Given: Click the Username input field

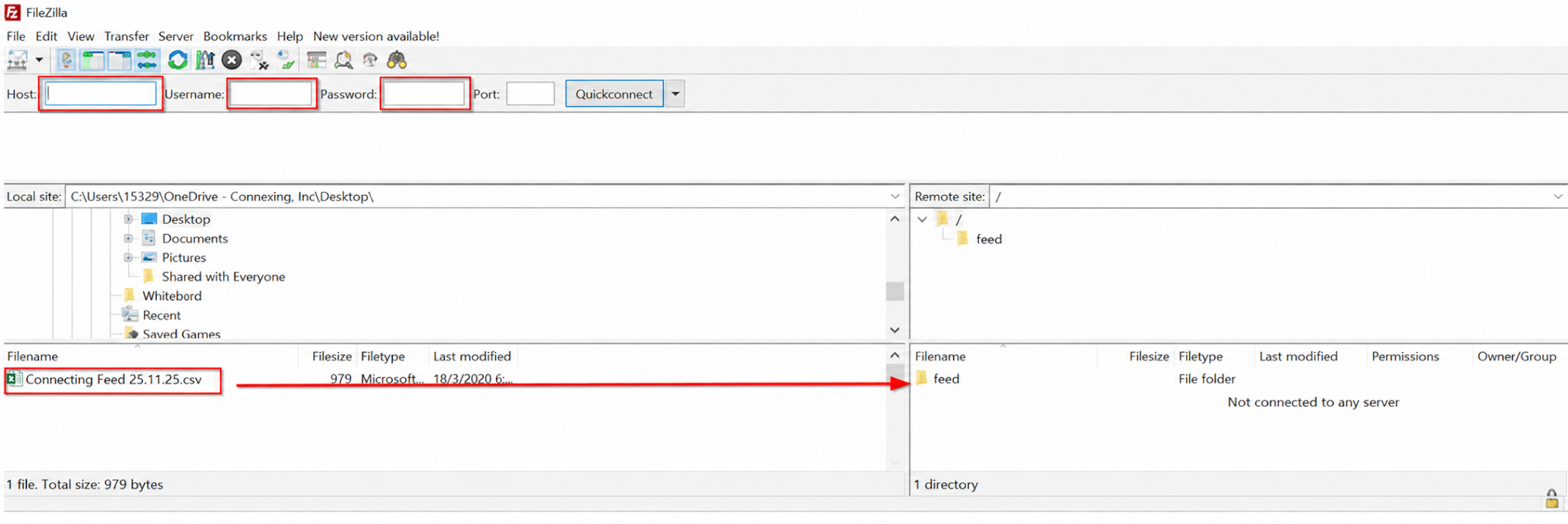Looking at the screenshot, I should click(271, 94).
